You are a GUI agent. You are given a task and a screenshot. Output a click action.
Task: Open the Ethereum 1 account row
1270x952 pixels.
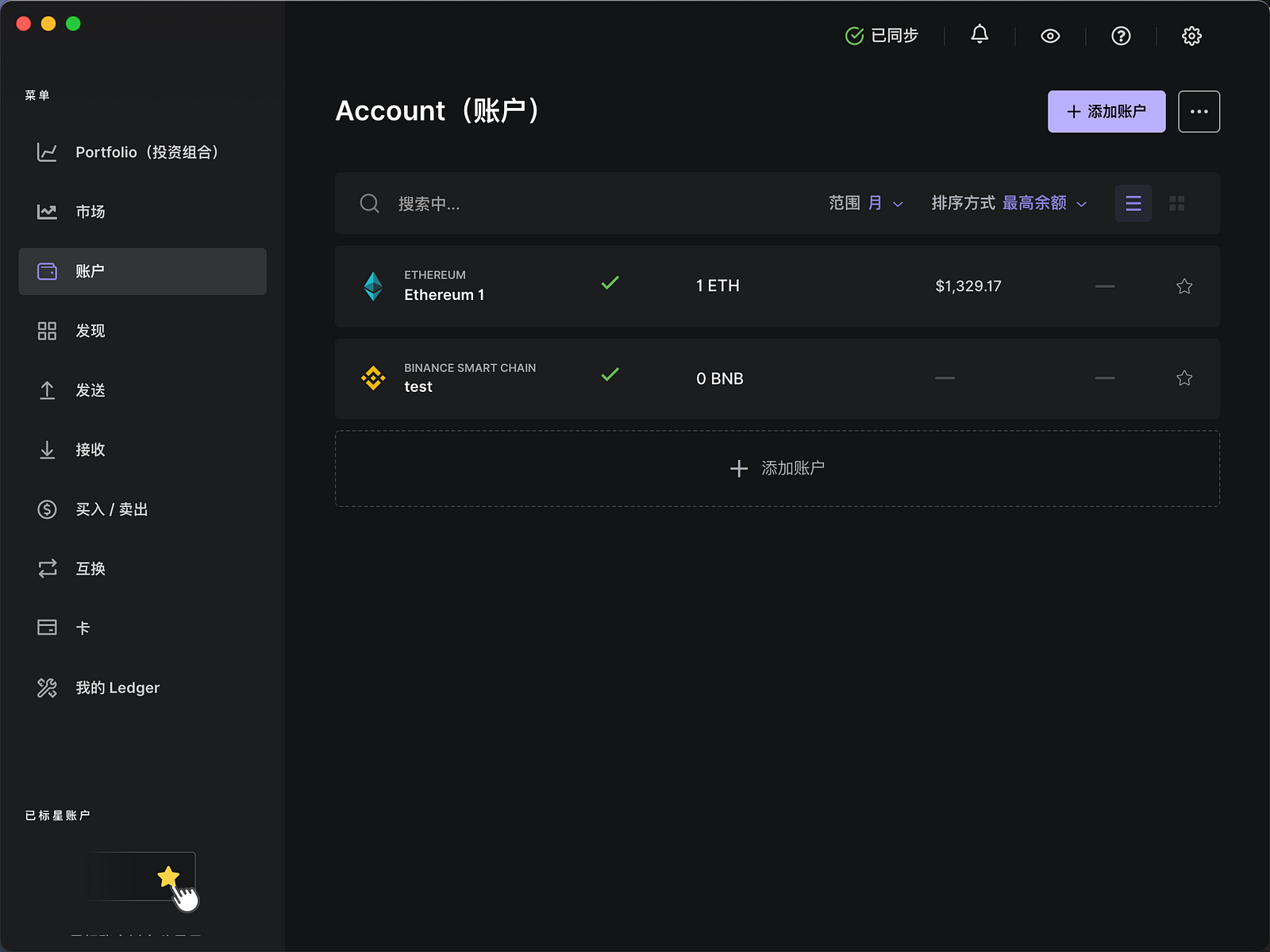pos(777,286)
